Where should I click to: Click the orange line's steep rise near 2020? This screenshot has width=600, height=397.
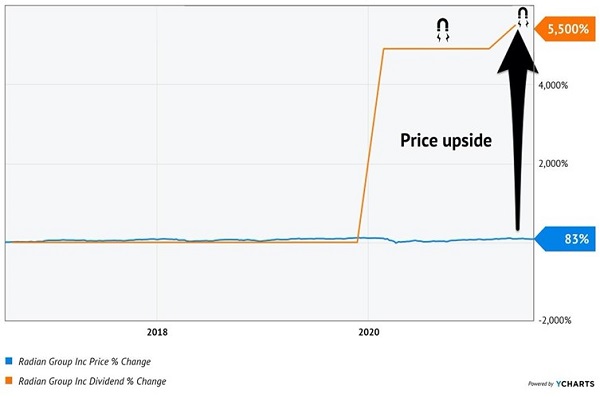coord(370,145)
